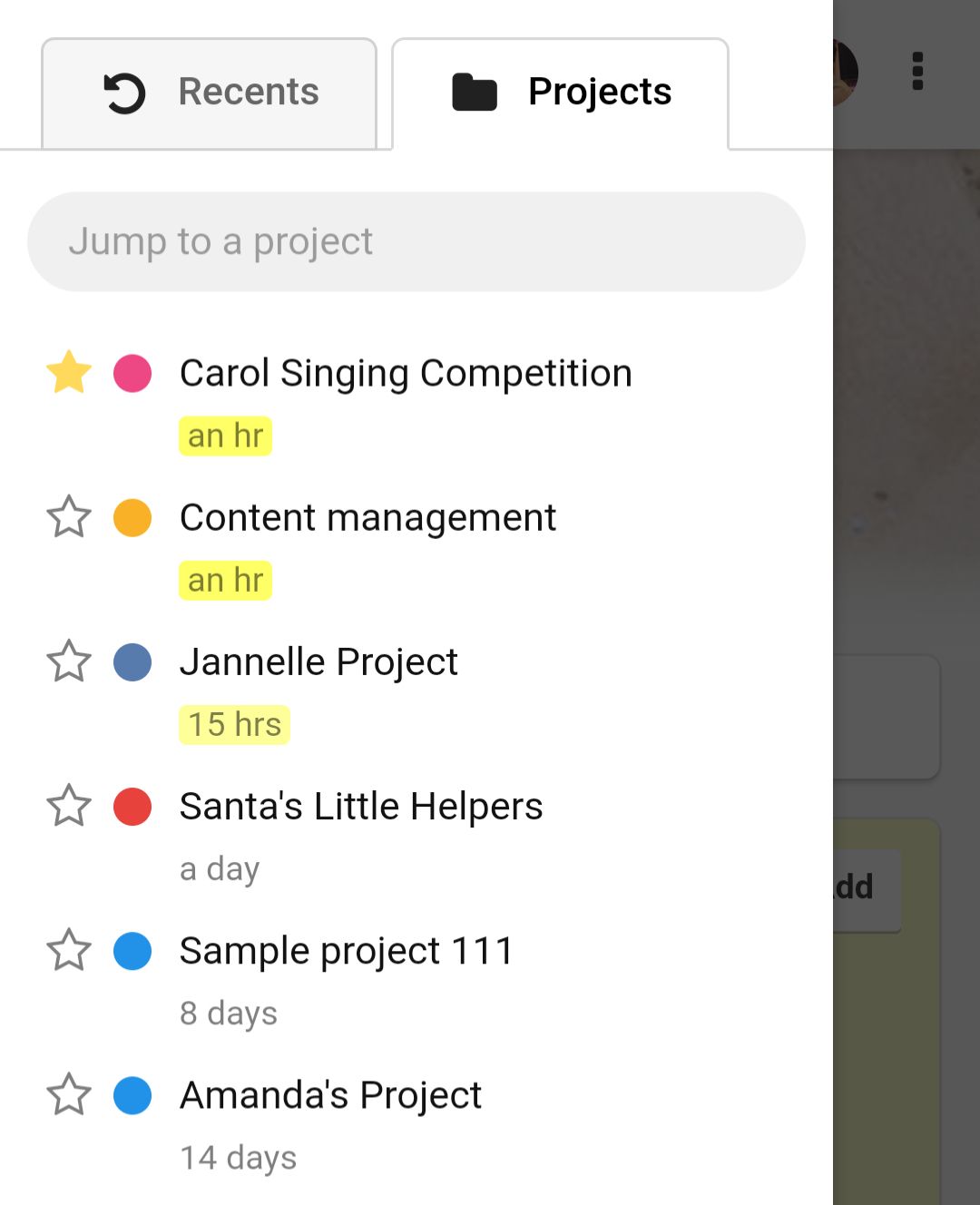Open the Content management project
The height and width of the screenshot is (1205, 980).
pos(367,517)
